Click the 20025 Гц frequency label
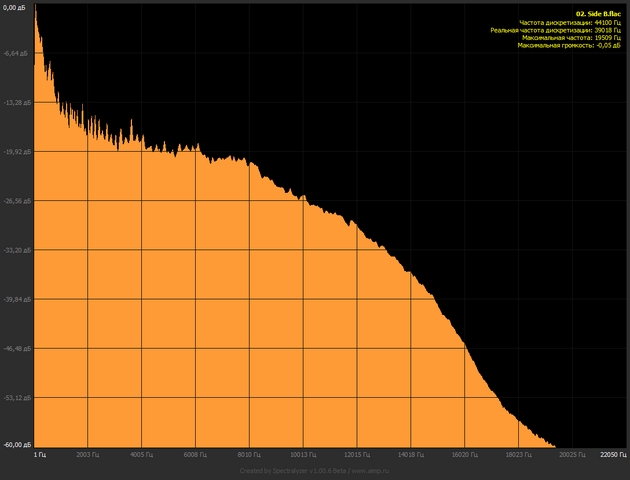Viewport: 630px width, 480px height. [571, 454]
